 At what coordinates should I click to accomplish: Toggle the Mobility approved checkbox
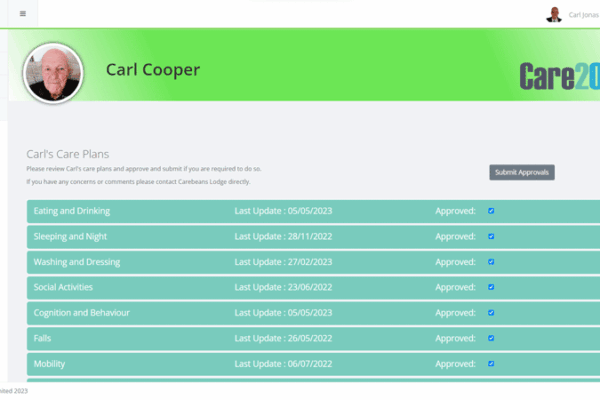pos(491,364)
